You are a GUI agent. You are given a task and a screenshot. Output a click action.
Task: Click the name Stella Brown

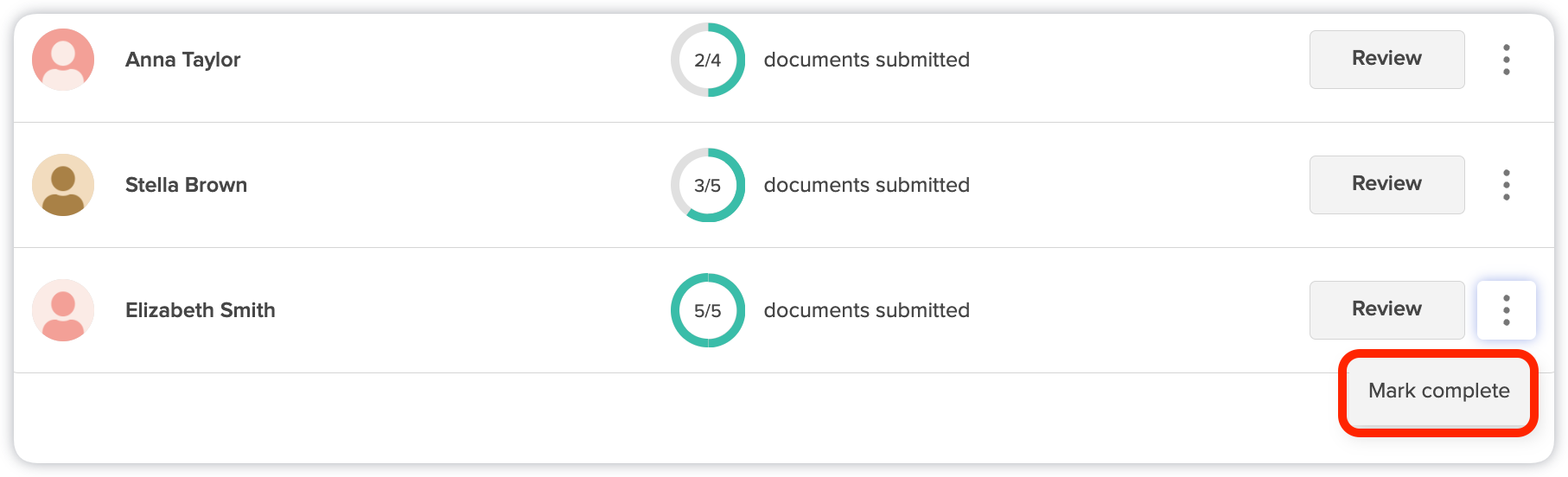click(x=186, y=185)
